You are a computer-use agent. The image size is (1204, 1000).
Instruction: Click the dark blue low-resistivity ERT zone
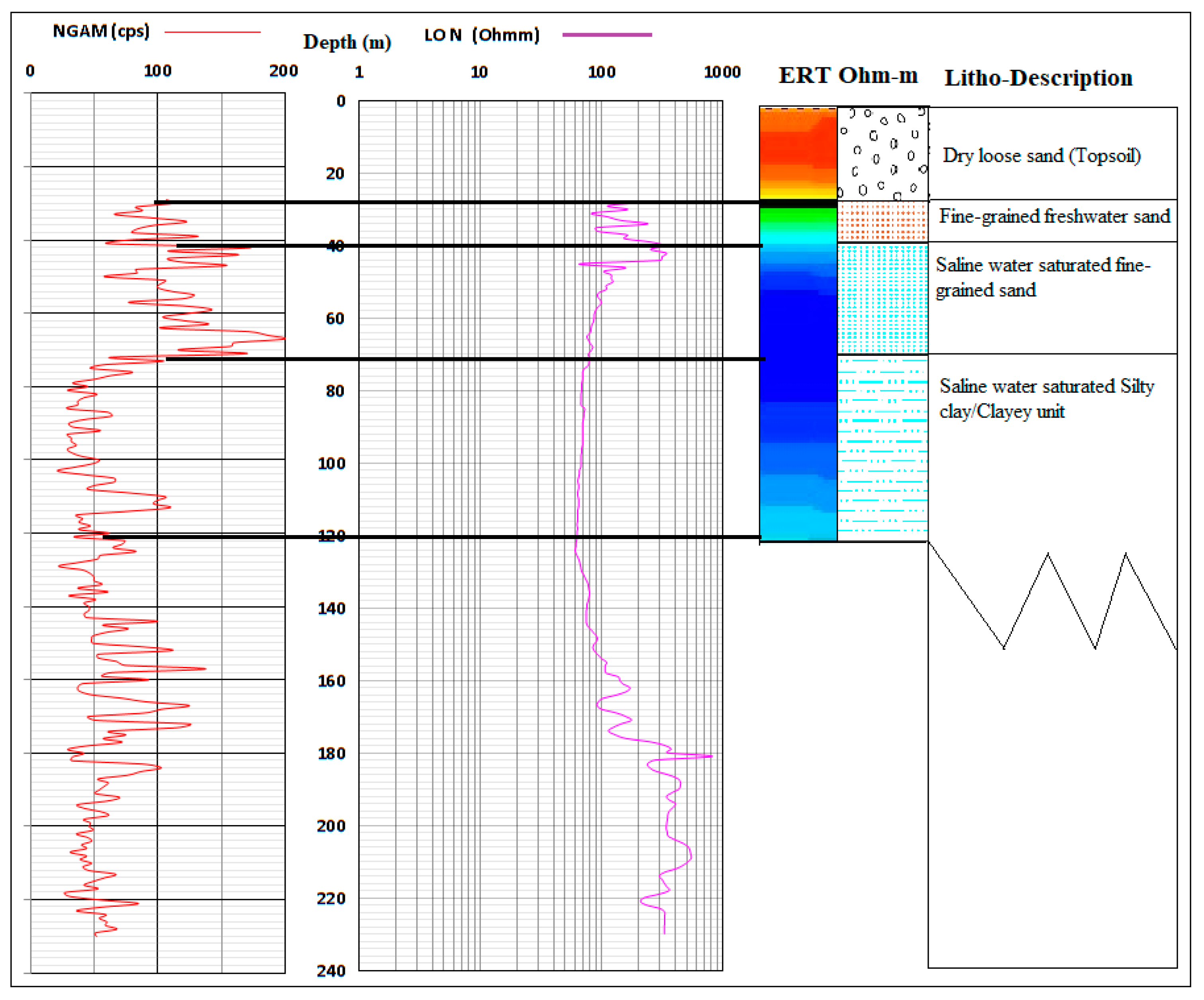pos(798,346)
